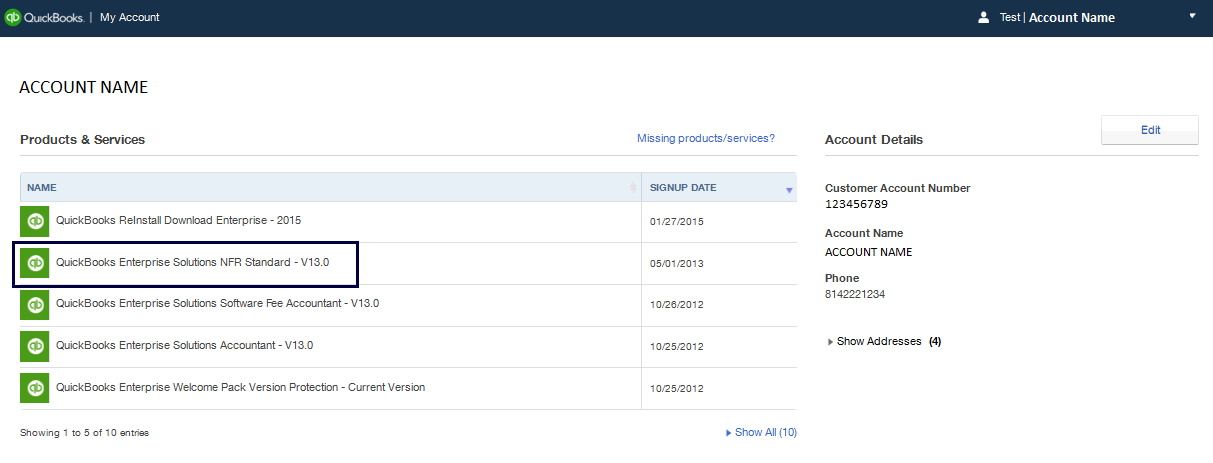The width and height of the screenshot is (1213, 463).
Task: Click icon for Enterprise Solutions NFR Standard V13.0
Action: coord(35,263)
